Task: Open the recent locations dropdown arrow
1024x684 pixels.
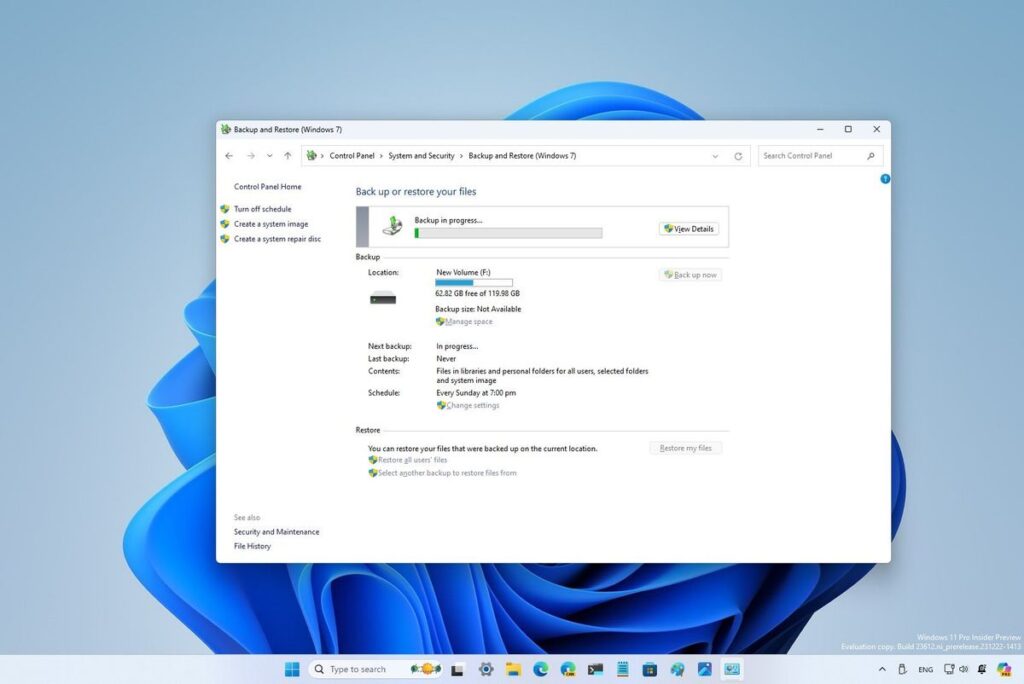Action: click(269, 155)
